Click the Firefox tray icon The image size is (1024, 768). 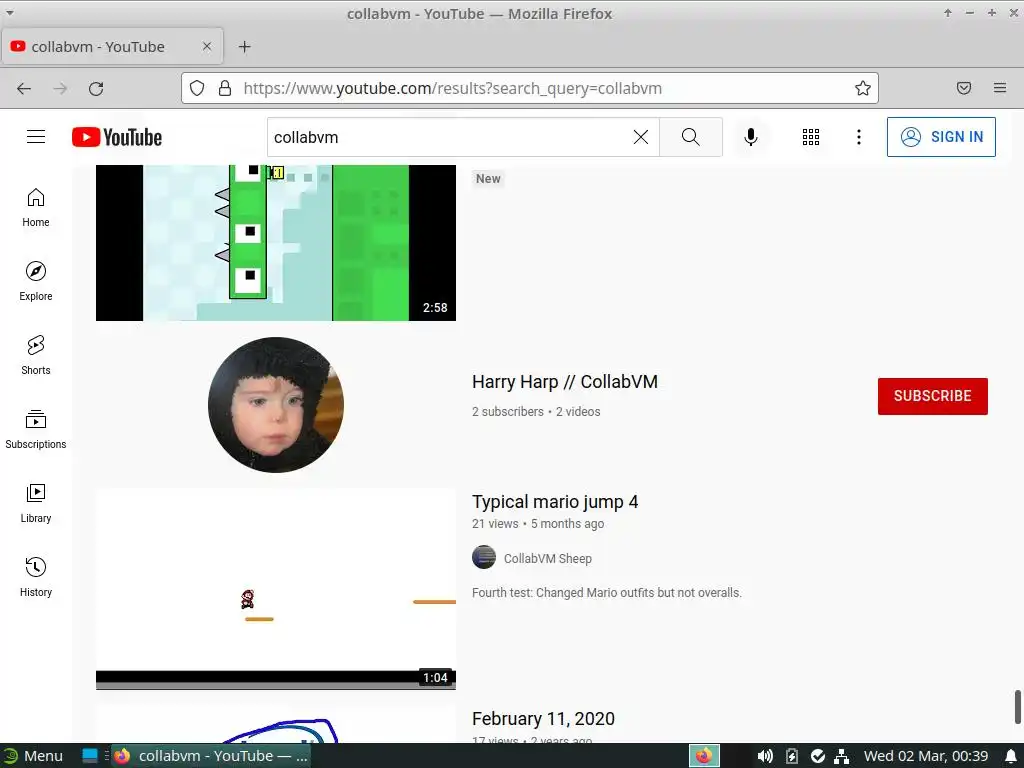(x=703, y=756)
